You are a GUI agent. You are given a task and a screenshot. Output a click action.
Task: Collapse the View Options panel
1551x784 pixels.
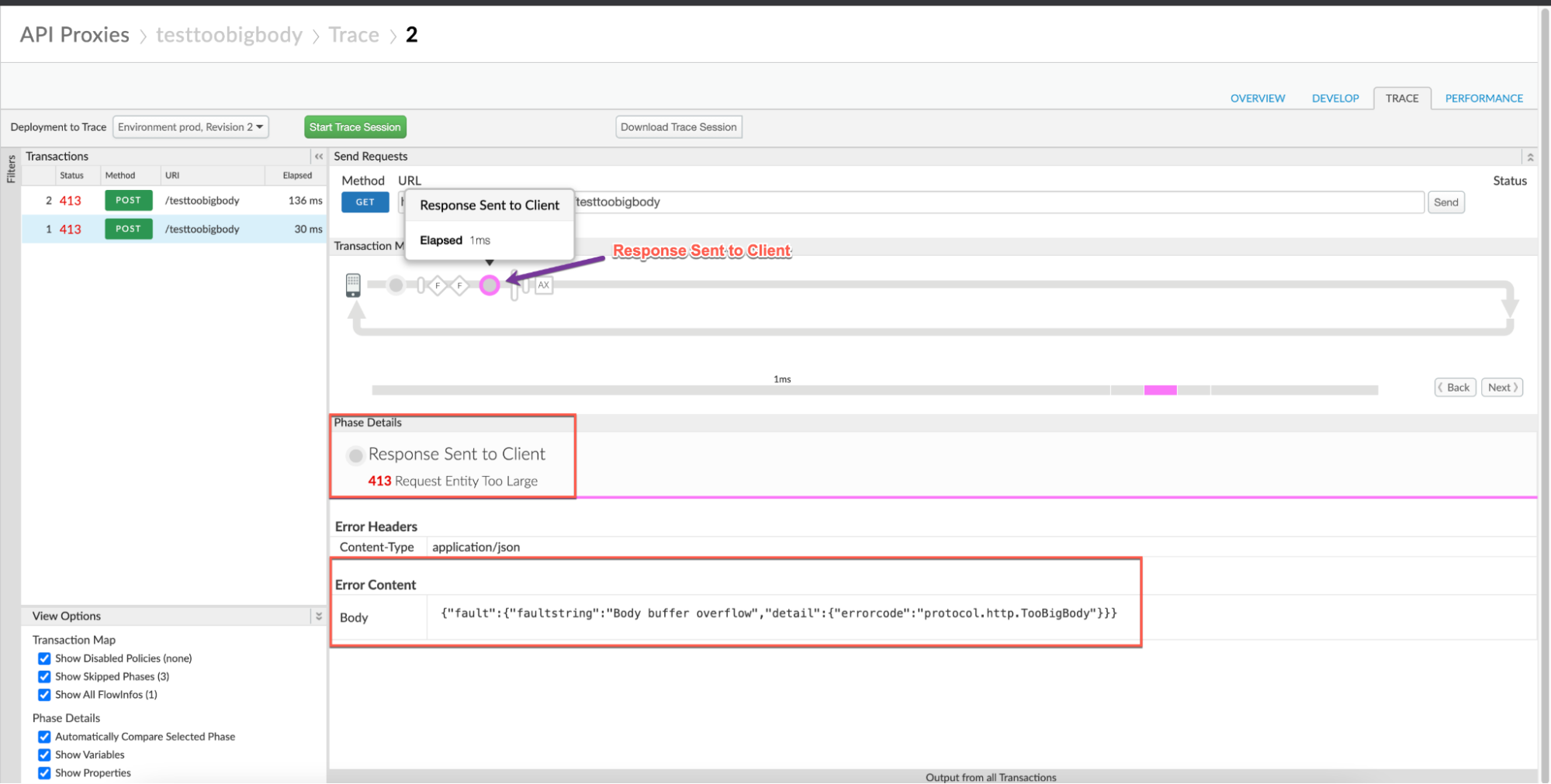pyautogui.click(x=318, y=616)
